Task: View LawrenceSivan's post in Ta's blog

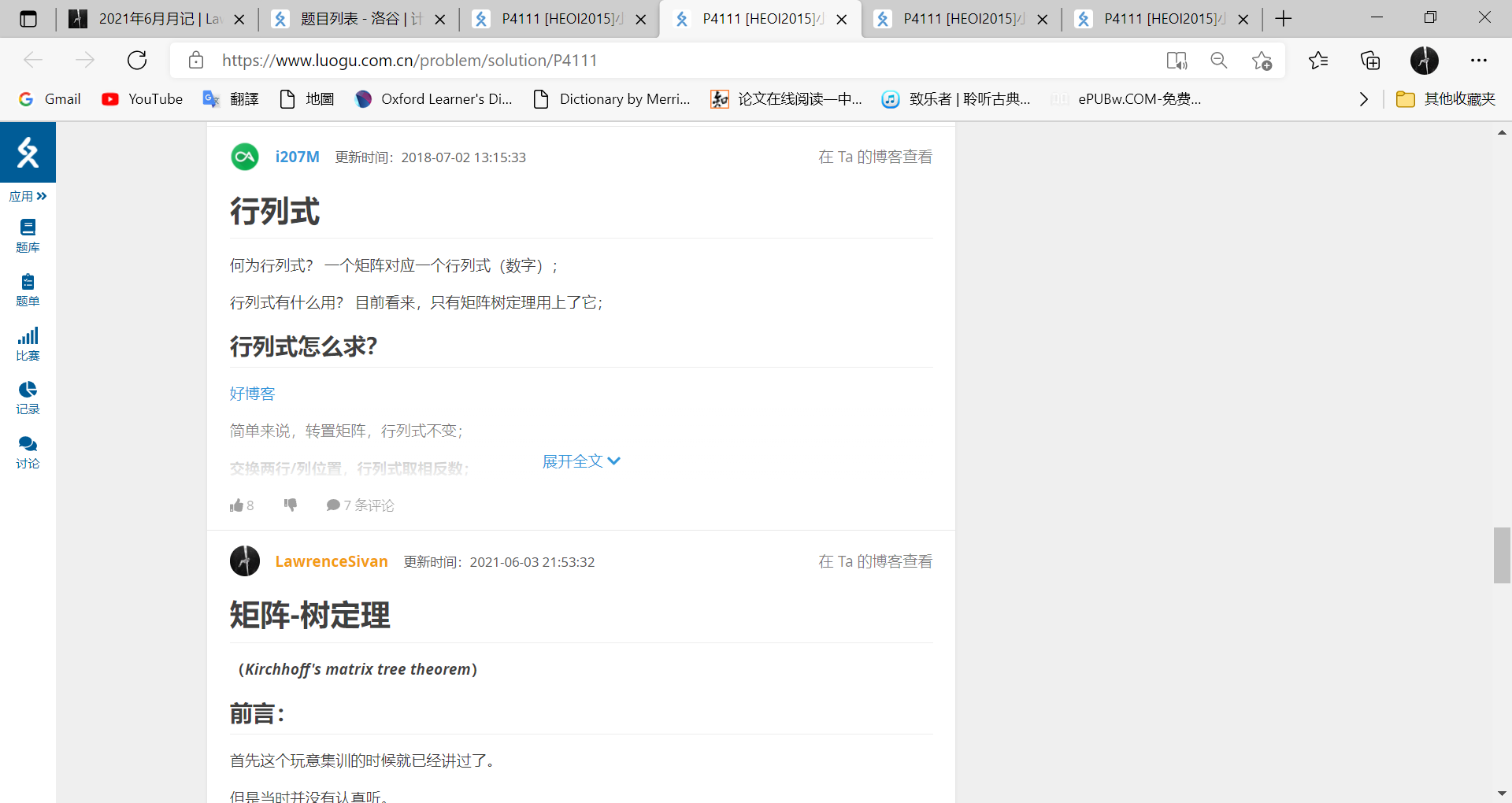Action: [875, 561]
